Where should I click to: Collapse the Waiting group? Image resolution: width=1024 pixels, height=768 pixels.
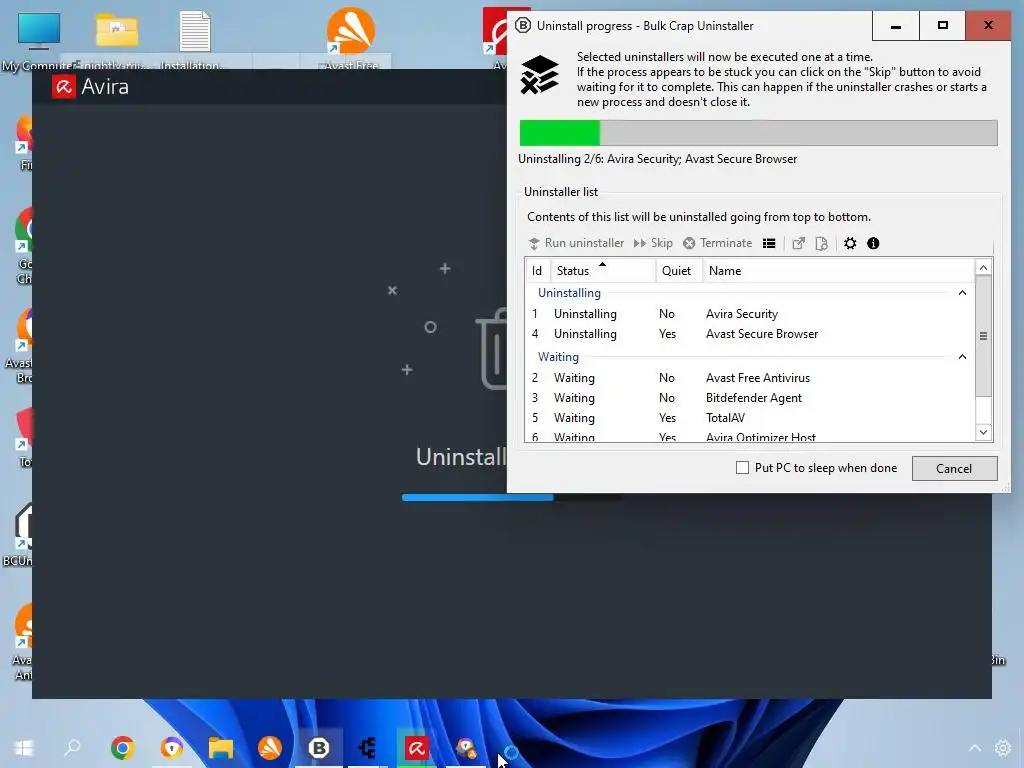[962, 357]
